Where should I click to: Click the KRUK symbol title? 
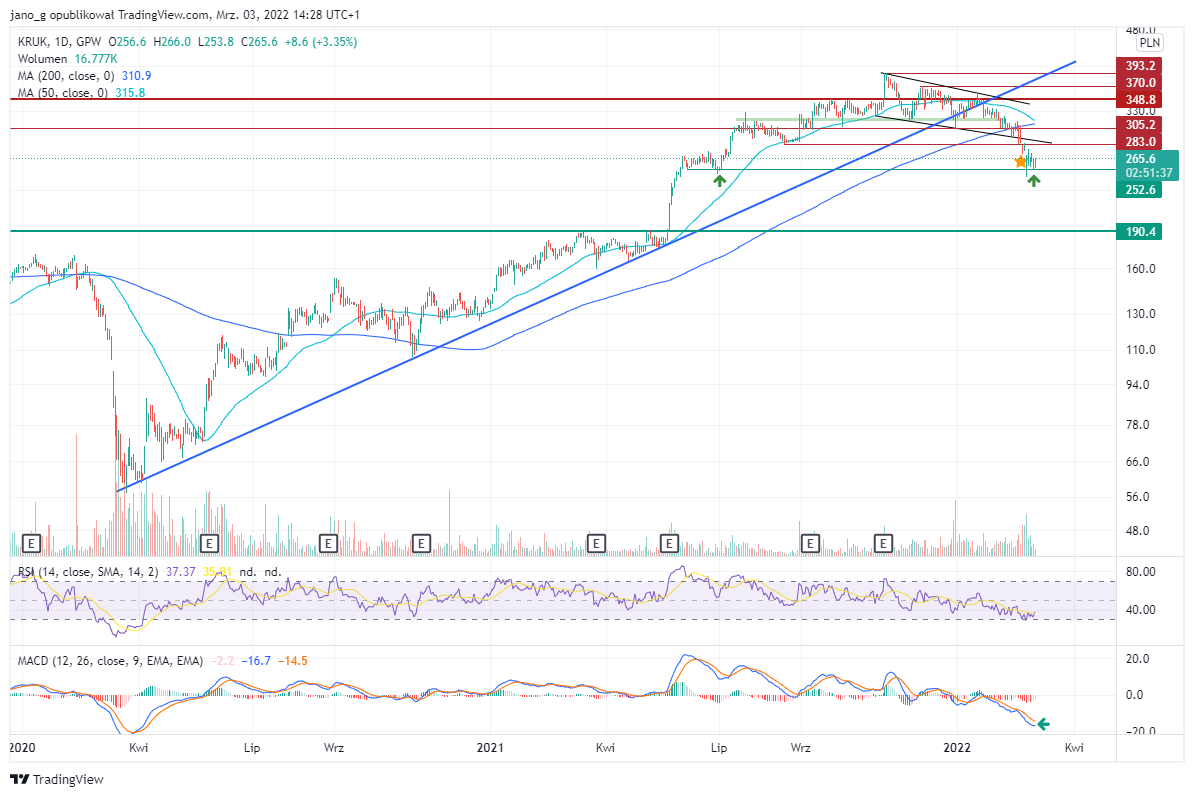coord(33,42)
